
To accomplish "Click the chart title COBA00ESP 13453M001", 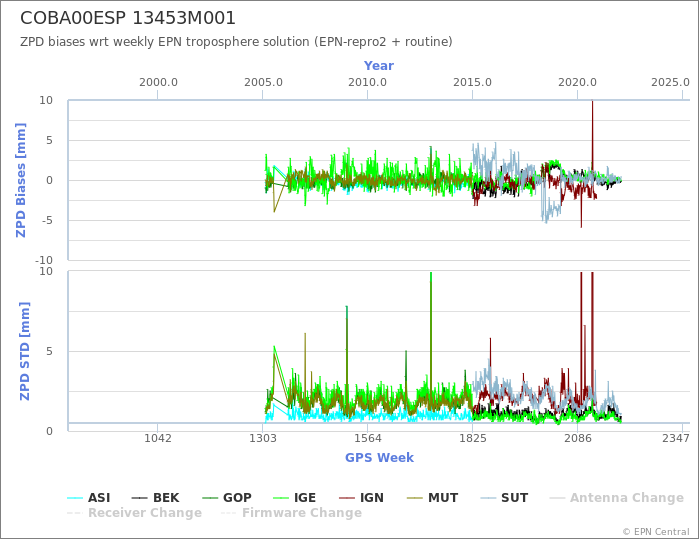I will (128, 18).
